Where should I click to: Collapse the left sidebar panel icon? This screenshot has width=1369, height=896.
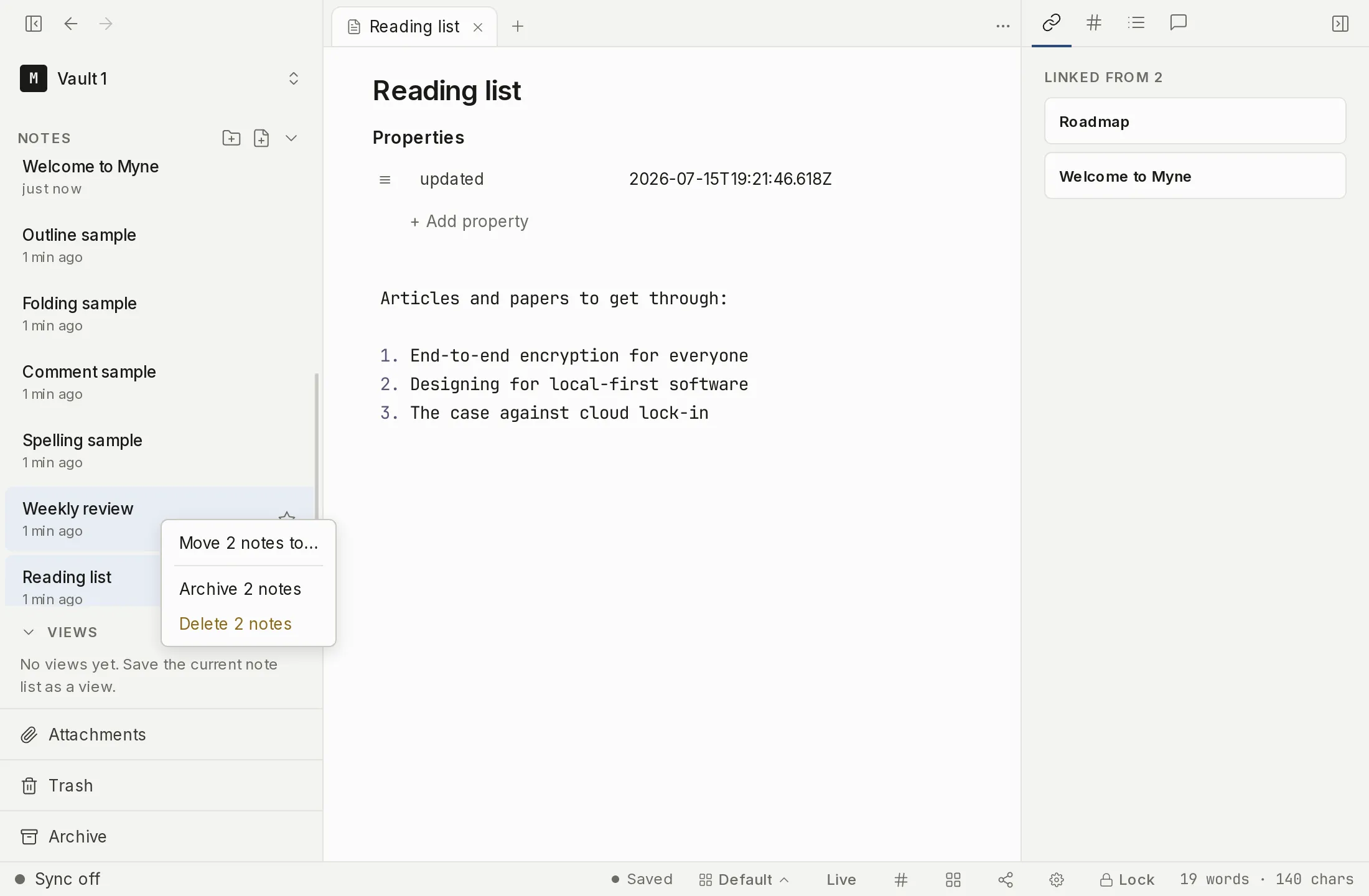[34, 24]
